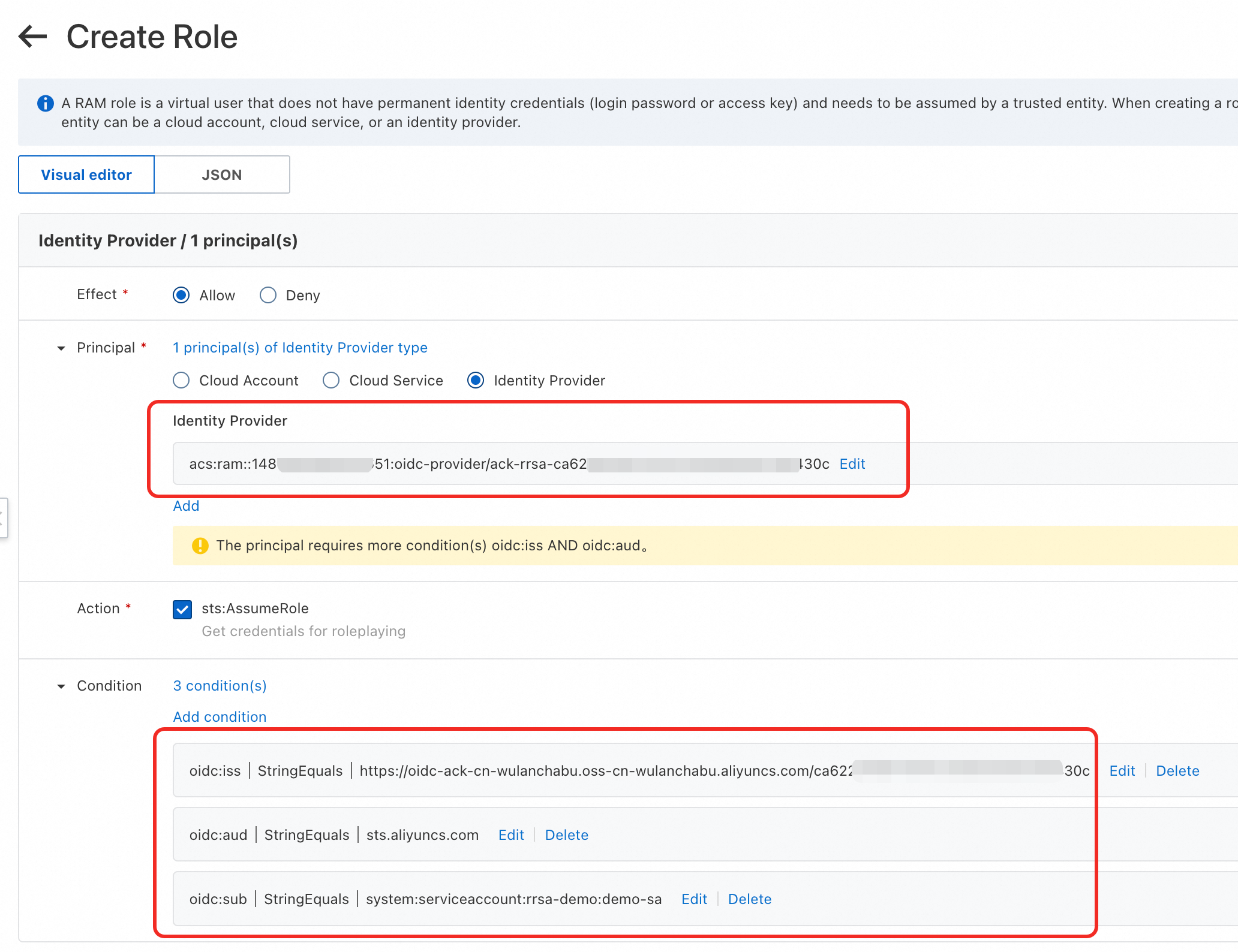Choose Cloud Account principal type

(181, 381)
